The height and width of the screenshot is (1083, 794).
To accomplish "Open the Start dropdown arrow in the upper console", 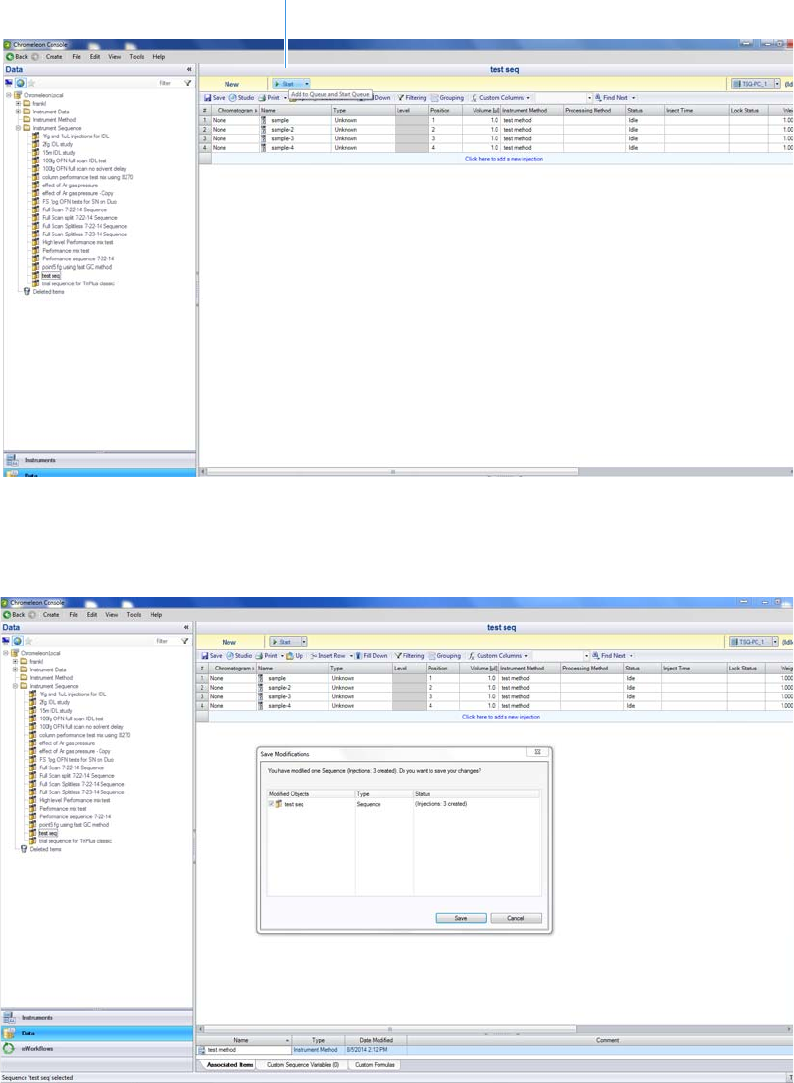I will [307, 84].
